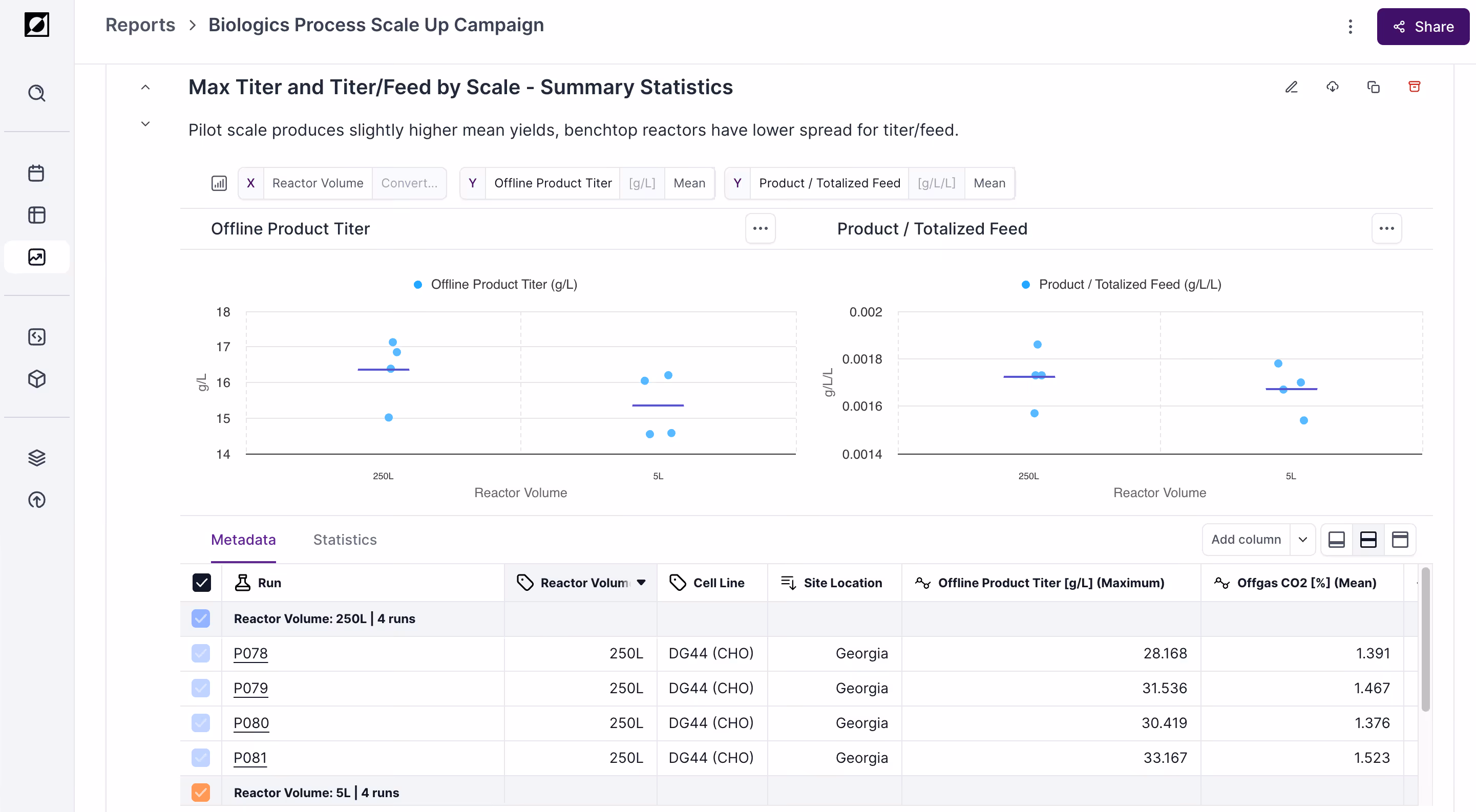Uncheck the P079 run checkbox
Viewport: 1476px width, 812px height.
point(201,688)
